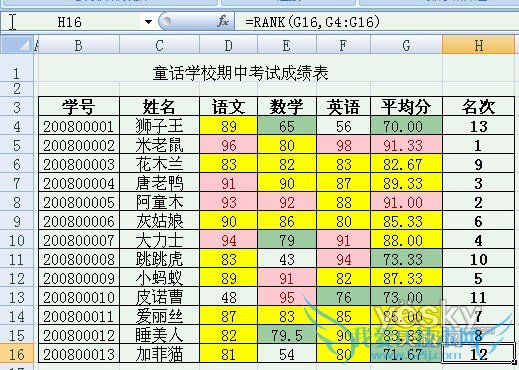Viewport: 519px width, 370px height.
Task: Click average score 82.67
Action: (406, 164)
